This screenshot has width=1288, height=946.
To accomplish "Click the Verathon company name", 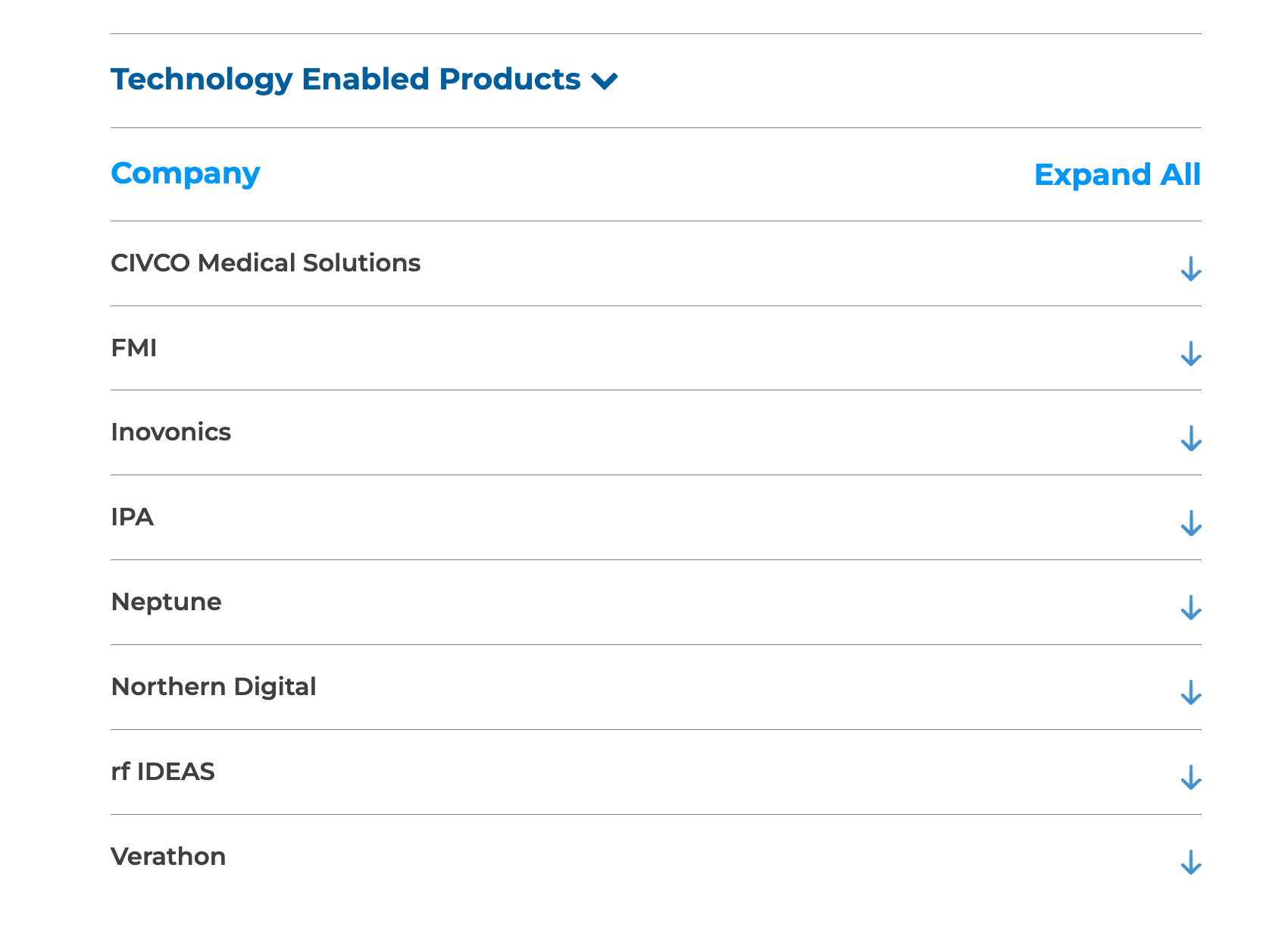I will coord(168,857).
